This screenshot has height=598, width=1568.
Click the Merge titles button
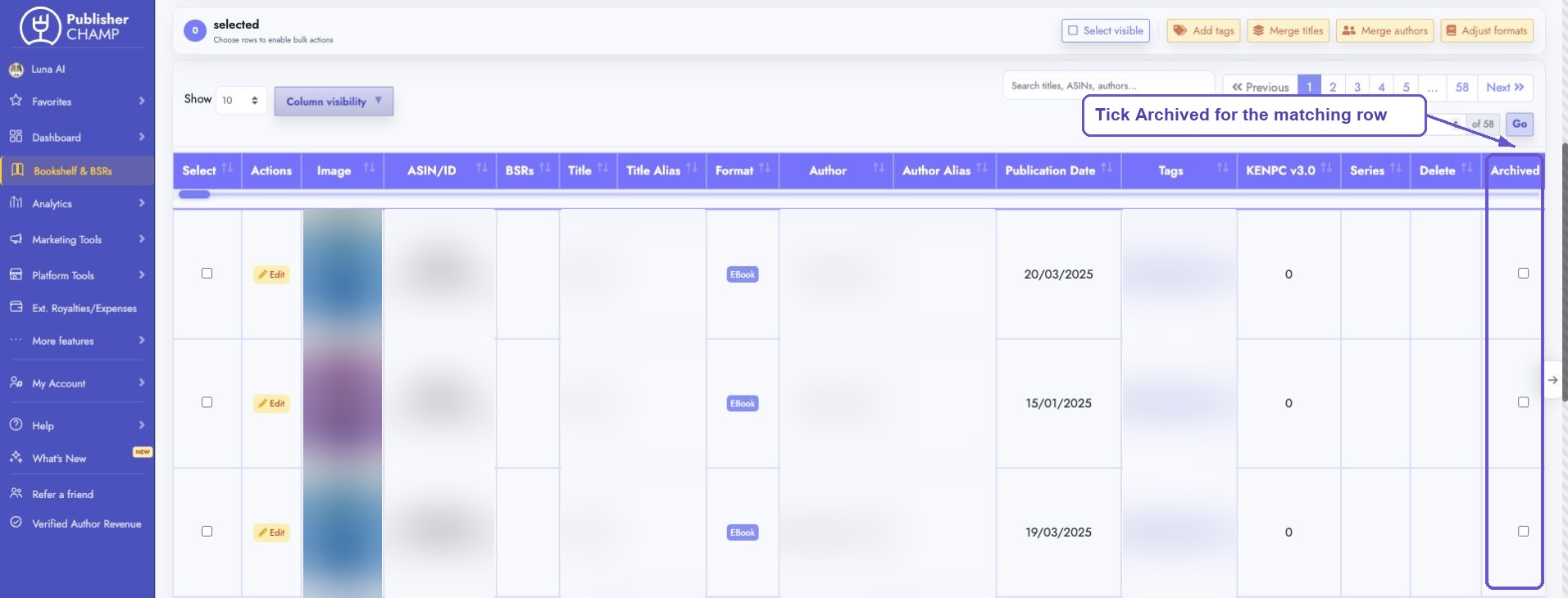coord(1288,31)
